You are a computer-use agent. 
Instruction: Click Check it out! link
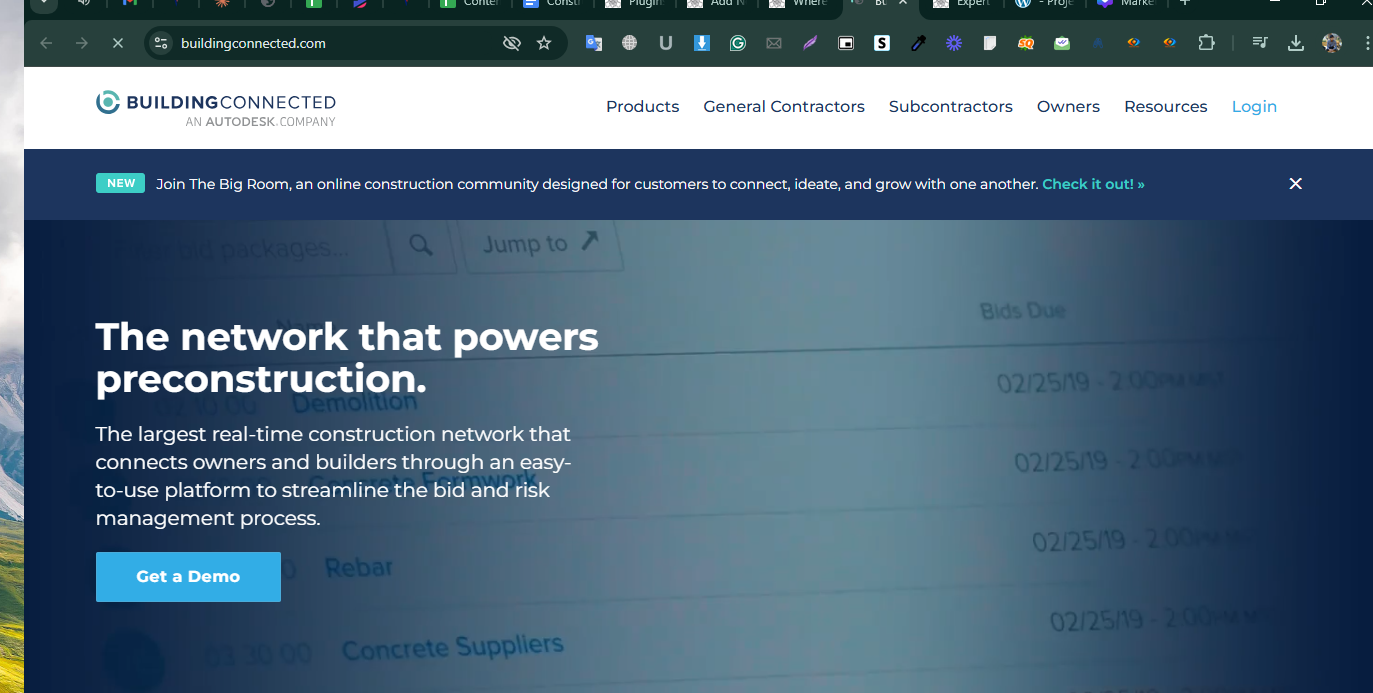tap(1093, 184)
